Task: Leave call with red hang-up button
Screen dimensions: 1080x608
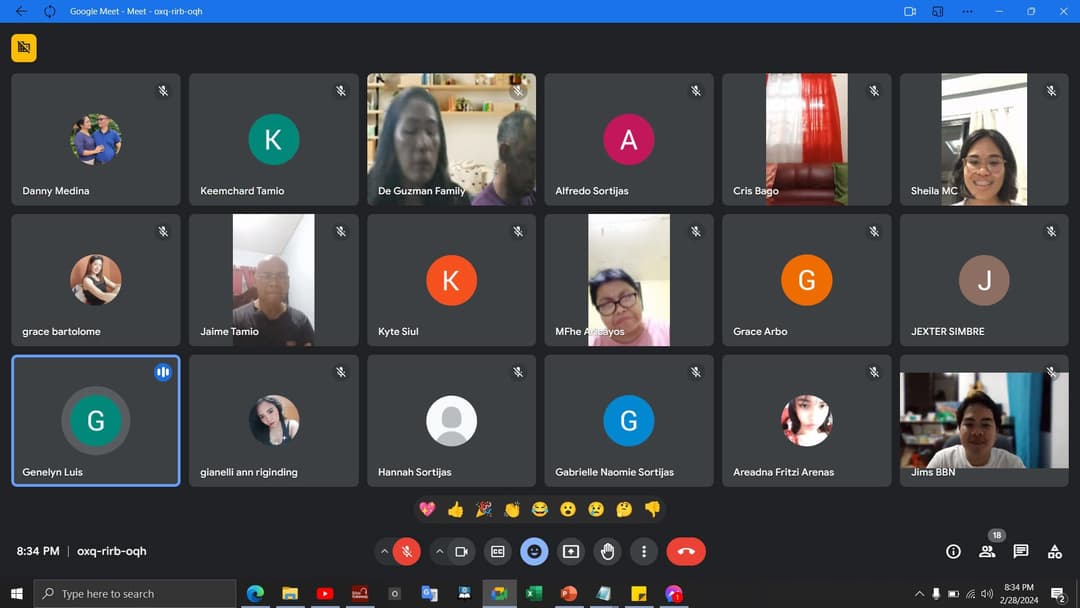Action: 686,552
